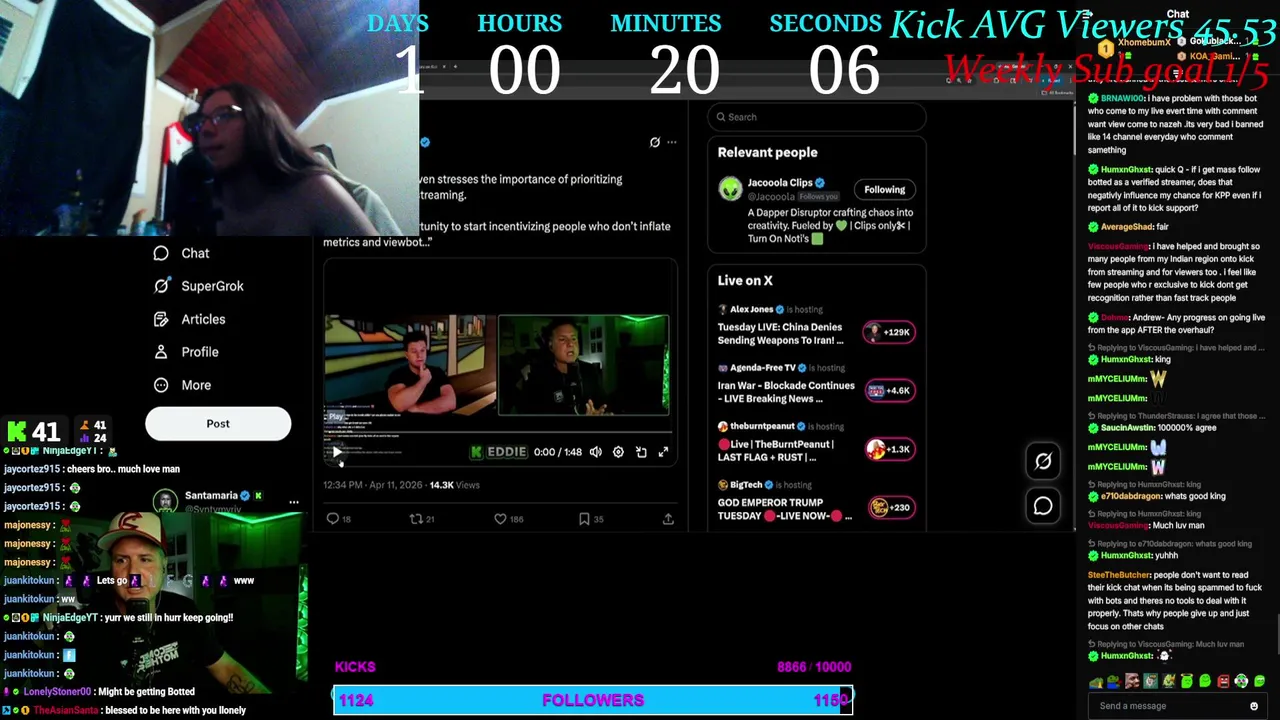Select the green halo blob emote

pyautogui.click(x=1187, y=681)
